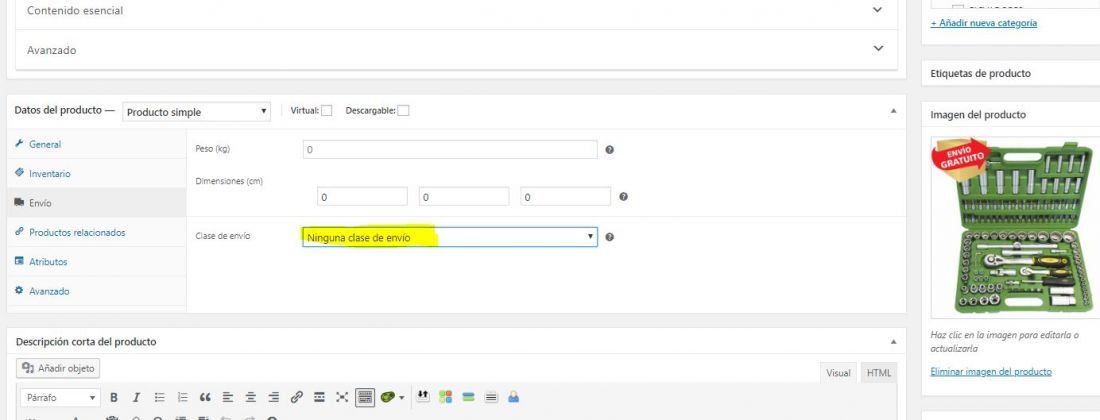Insert a numbered list

[x=182, y=398]
